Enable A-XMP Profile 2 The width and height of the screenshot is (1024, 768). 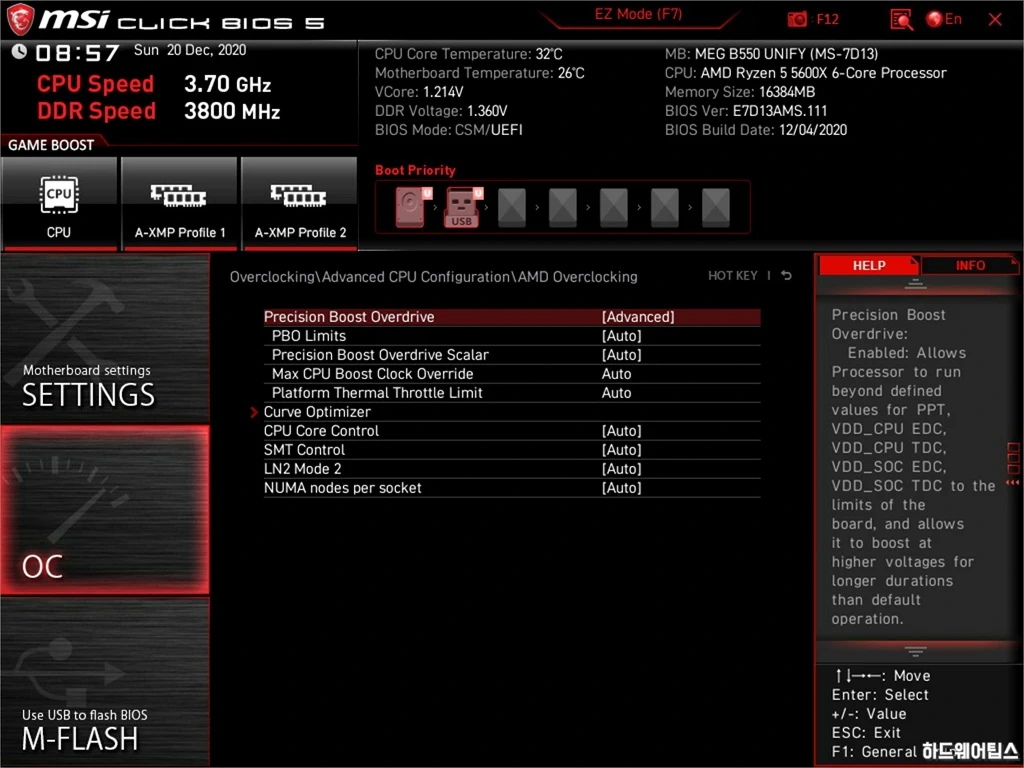pyautogui.click(x=300, y=203)
